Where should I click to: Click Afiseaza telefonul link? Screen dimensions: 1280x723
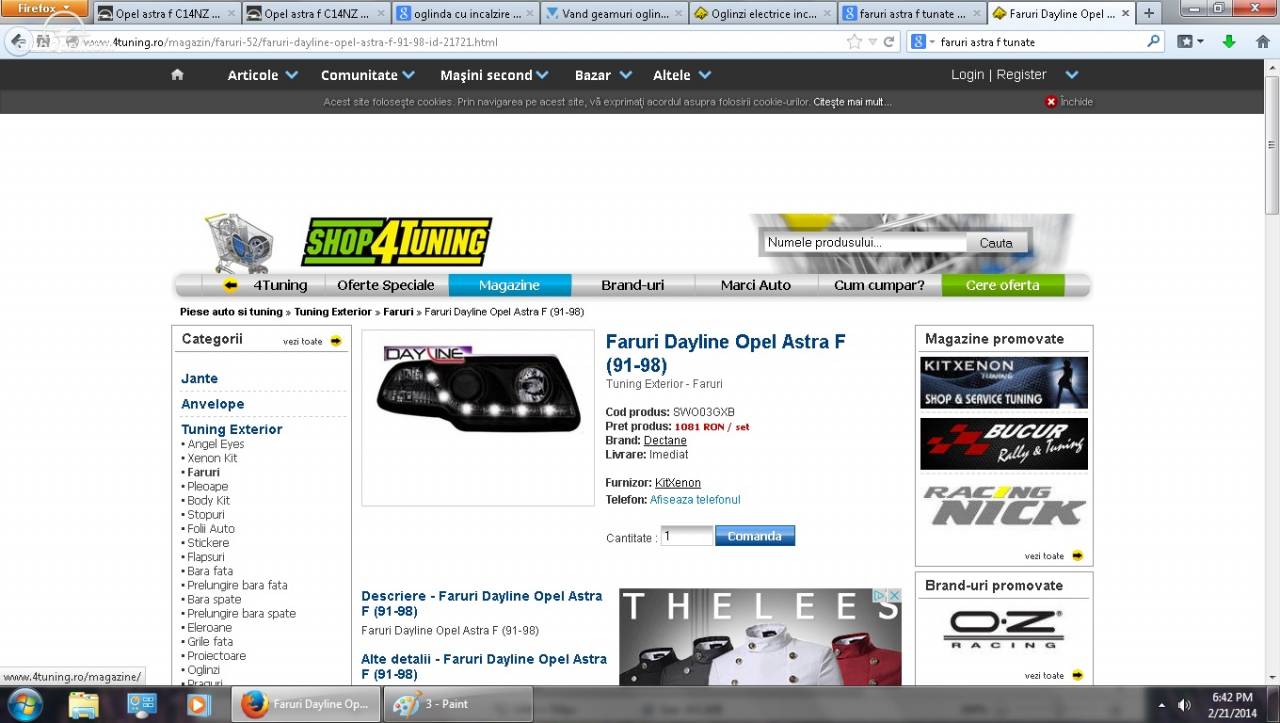695,499
